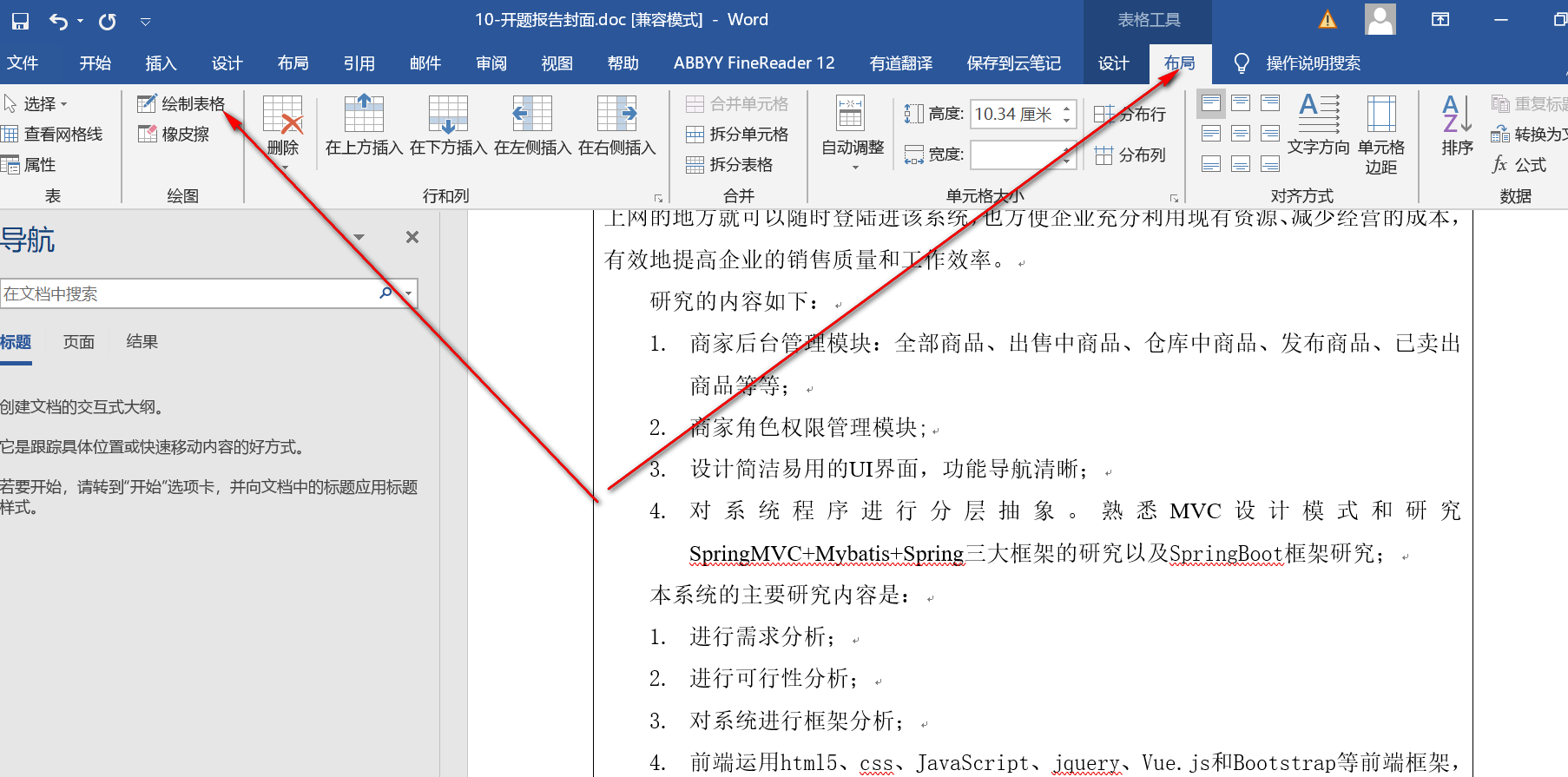Open the undo history dropdown arrow
The height and width of the screenshot is (777, 1568).
point(80,21)
